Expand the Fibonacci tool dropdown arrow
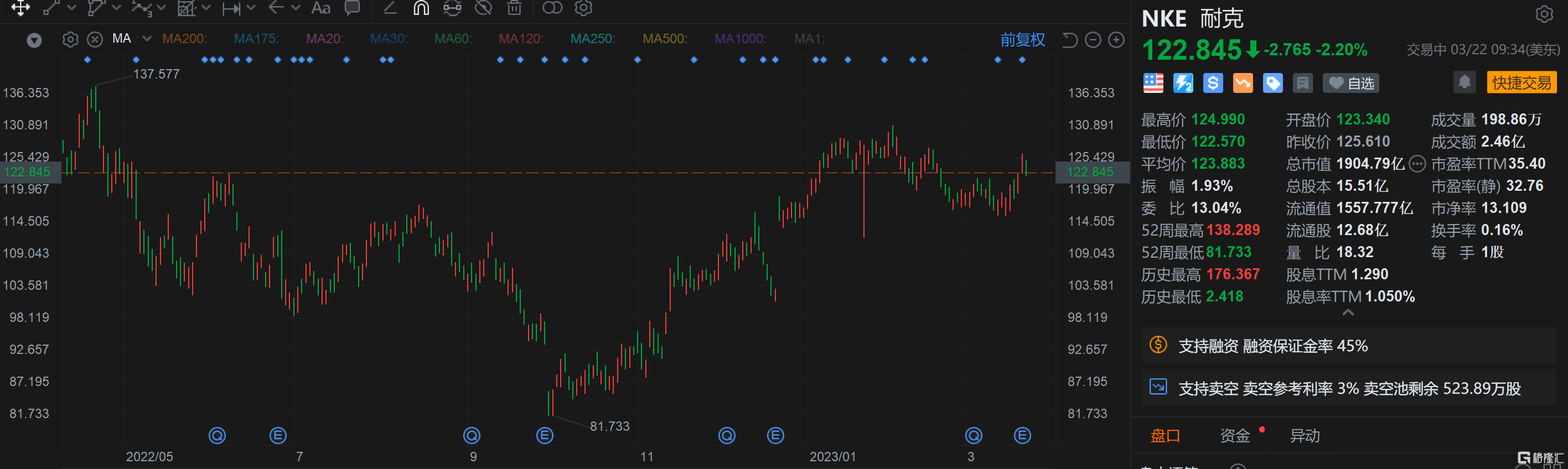 click(x=206, y=7)
